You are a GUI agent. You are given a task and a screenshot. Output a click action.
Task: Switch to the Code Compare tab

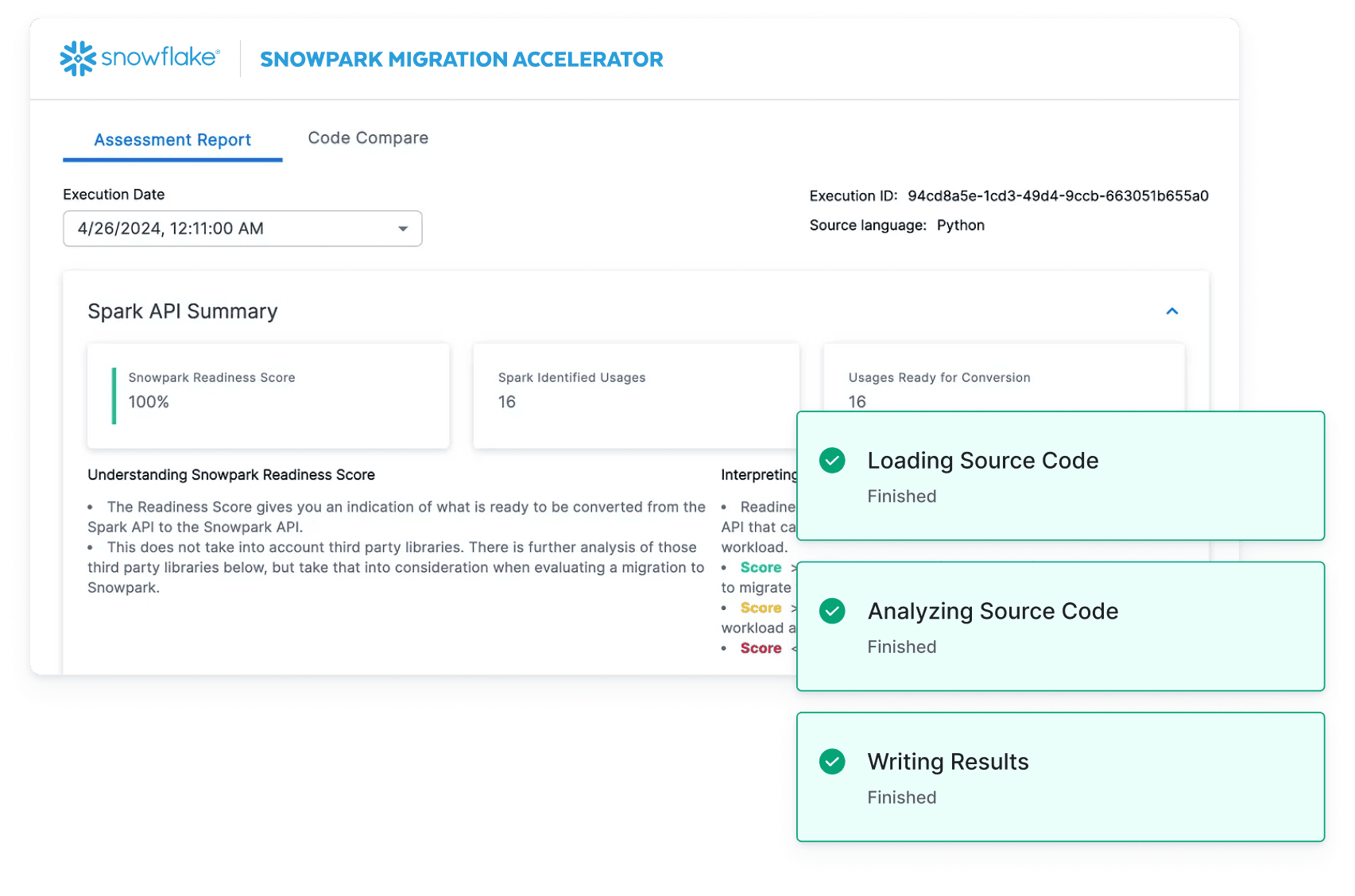367,137
